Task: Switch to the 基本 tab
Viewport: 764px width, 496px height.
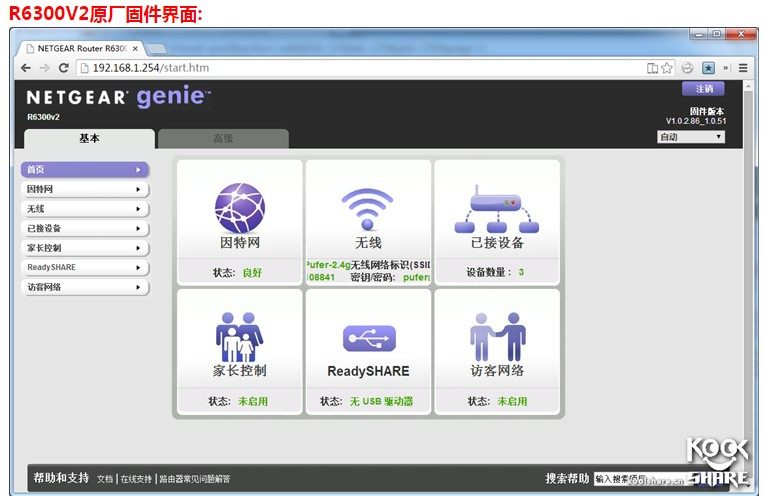Action: pyautogui.click(x=89, y=138)
